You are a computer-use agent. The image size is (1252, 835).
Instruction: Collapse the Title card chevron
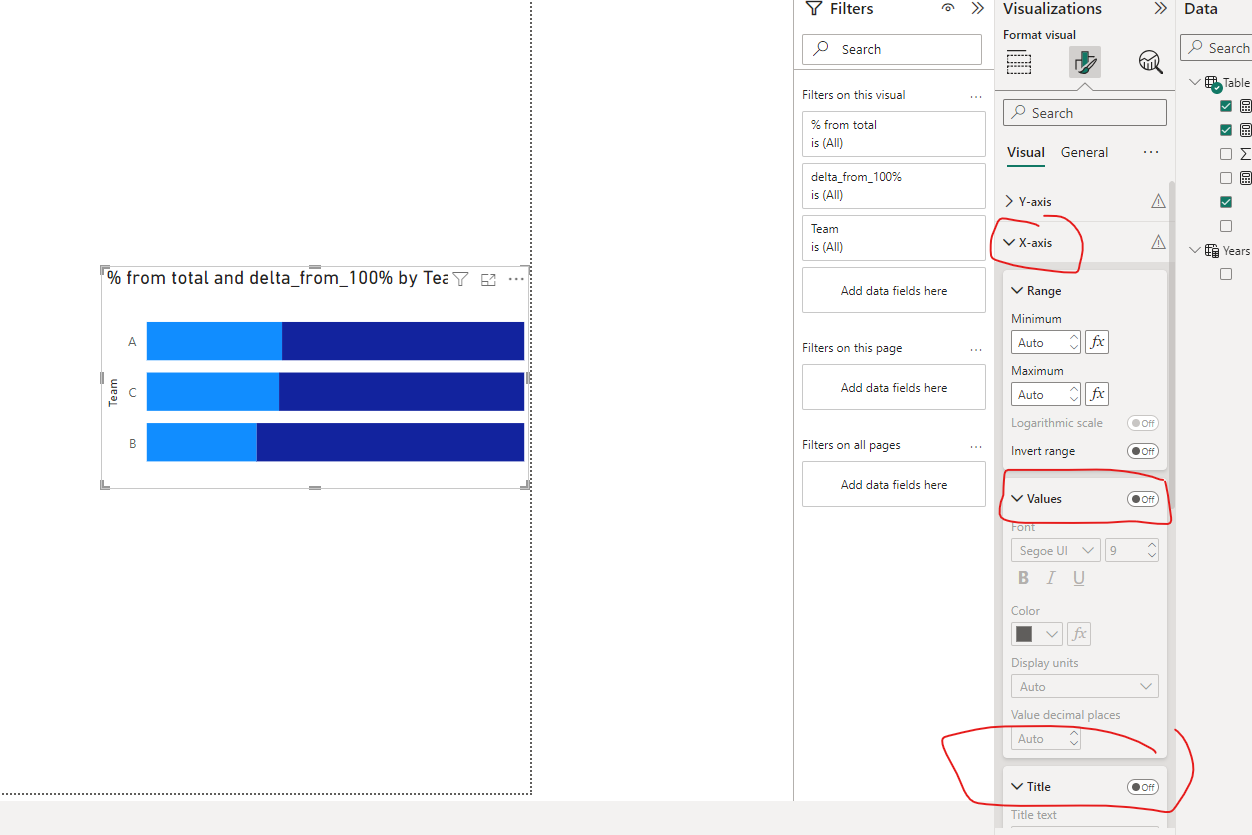click(x=1018, y=787)
